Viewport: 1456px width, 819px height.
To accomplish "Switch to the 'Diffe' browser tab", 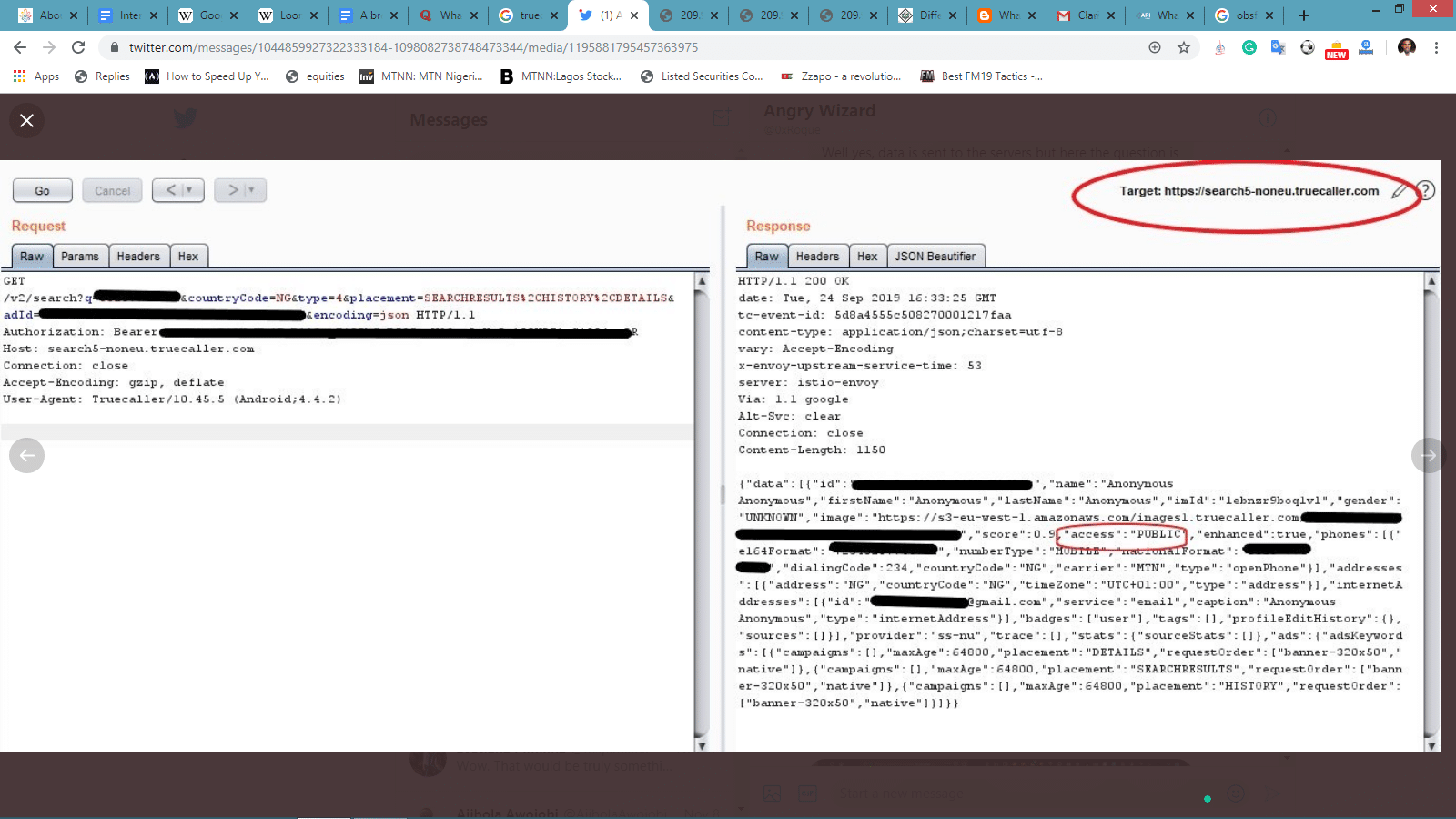I will coord(926,15).
